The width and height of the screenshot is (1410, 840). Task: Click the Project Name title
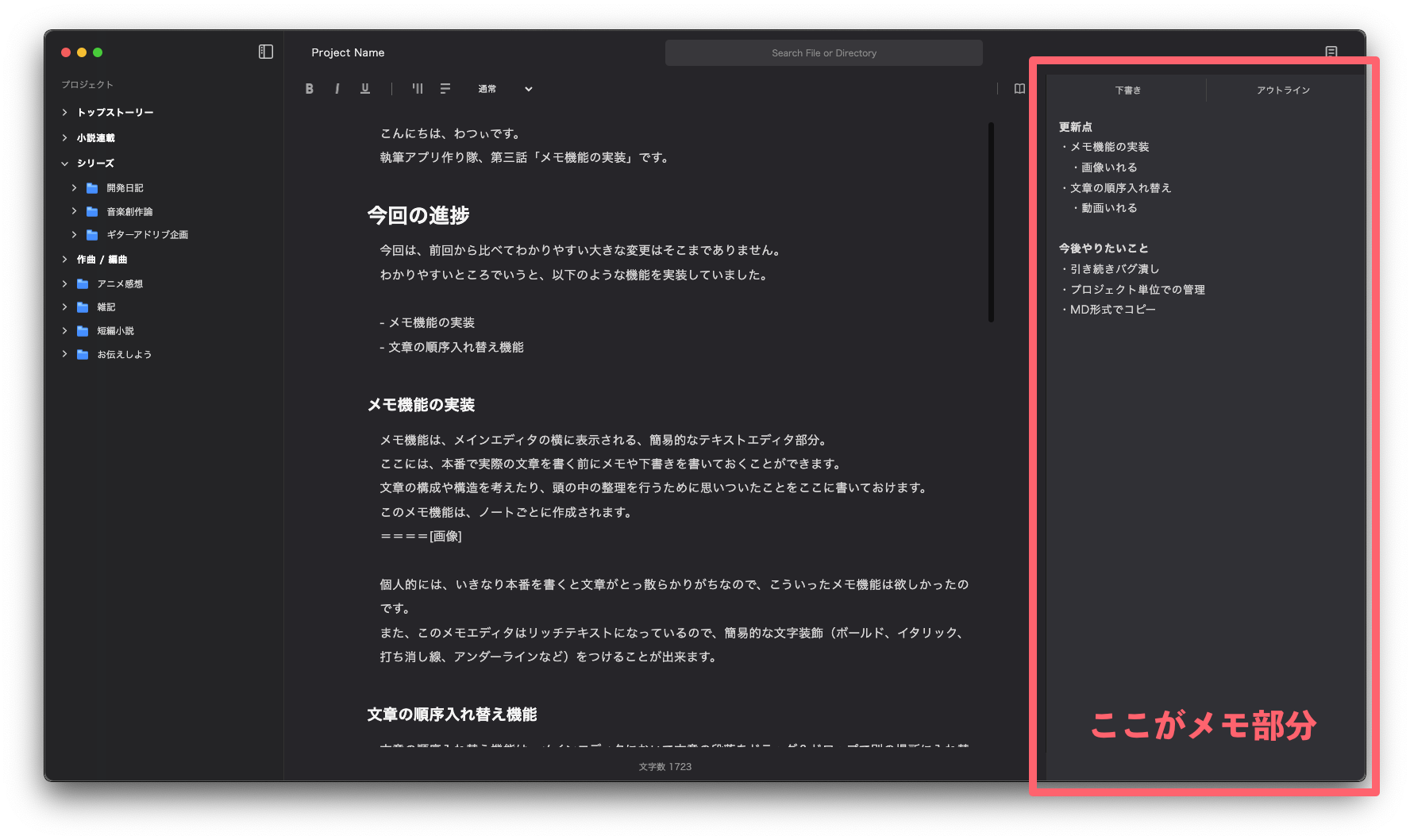click(x=348, y=52)
